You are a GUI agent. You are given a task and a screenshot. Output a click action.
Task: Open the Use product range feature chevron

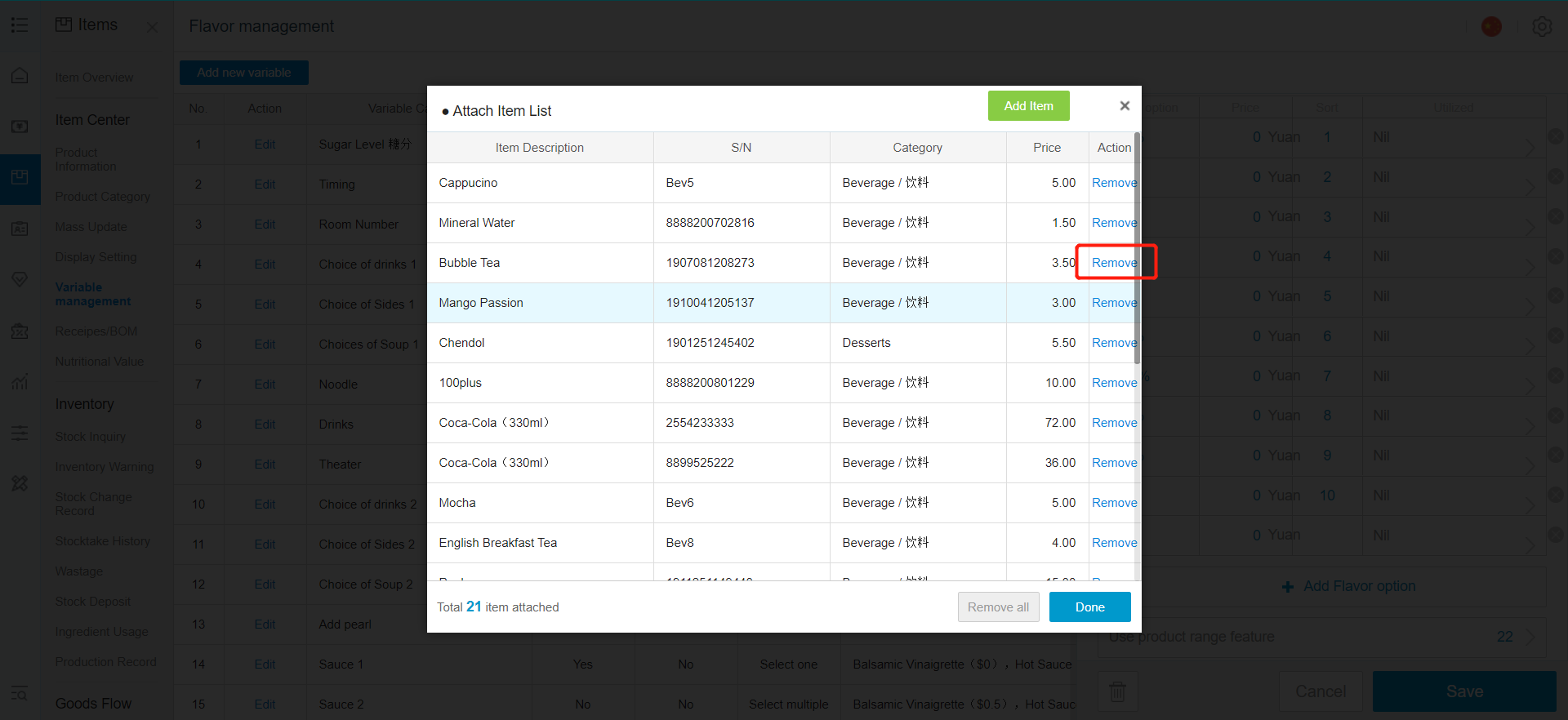click(x=1530, y=637)
